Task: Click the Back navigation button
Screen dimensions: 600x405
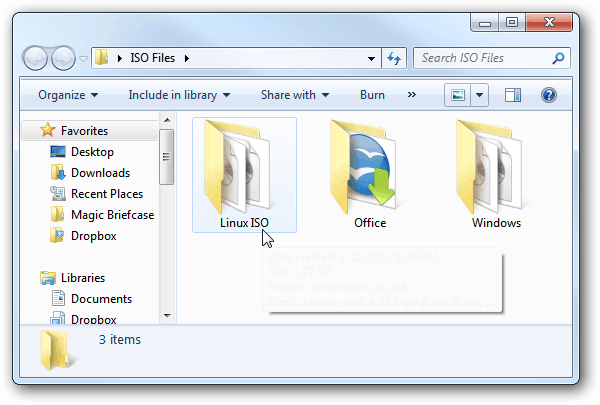Action: click(x=35, y=58)
